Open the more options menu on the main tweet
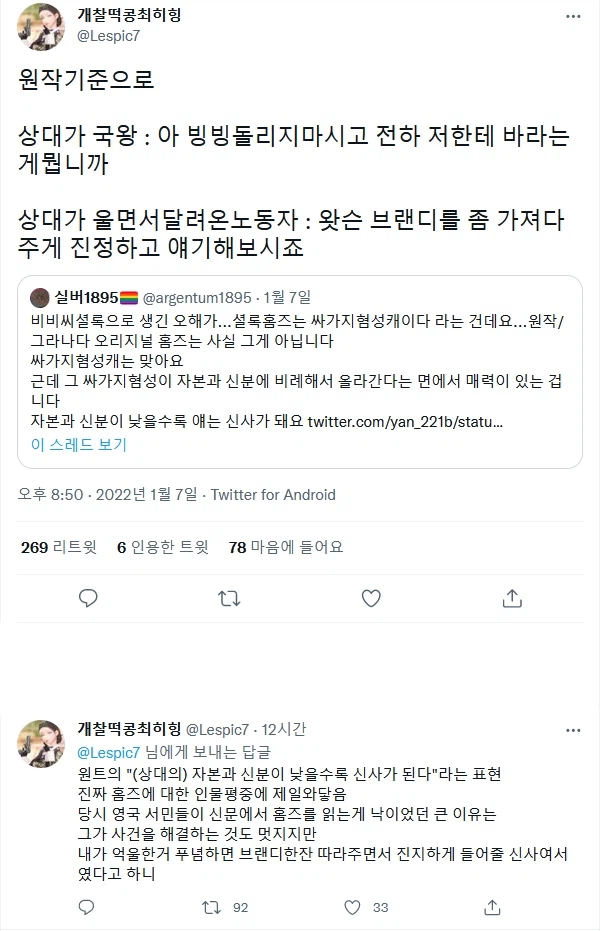The width and height of the screenshot is (604, 931). point(573,14)
